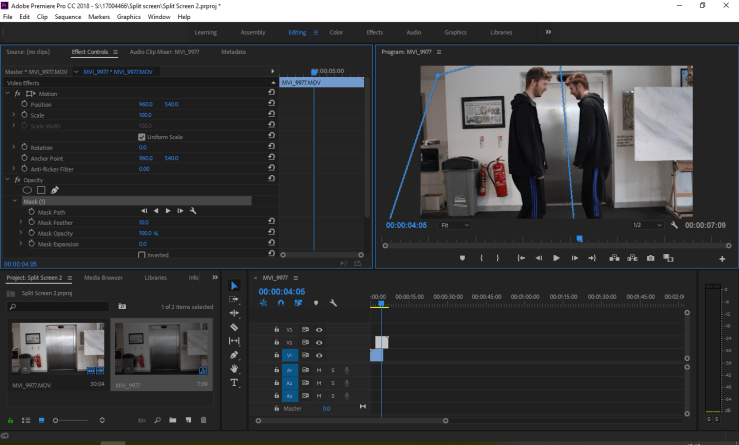Hide track V1 with eye icon
739x445 pixels.
click(319, 355)
